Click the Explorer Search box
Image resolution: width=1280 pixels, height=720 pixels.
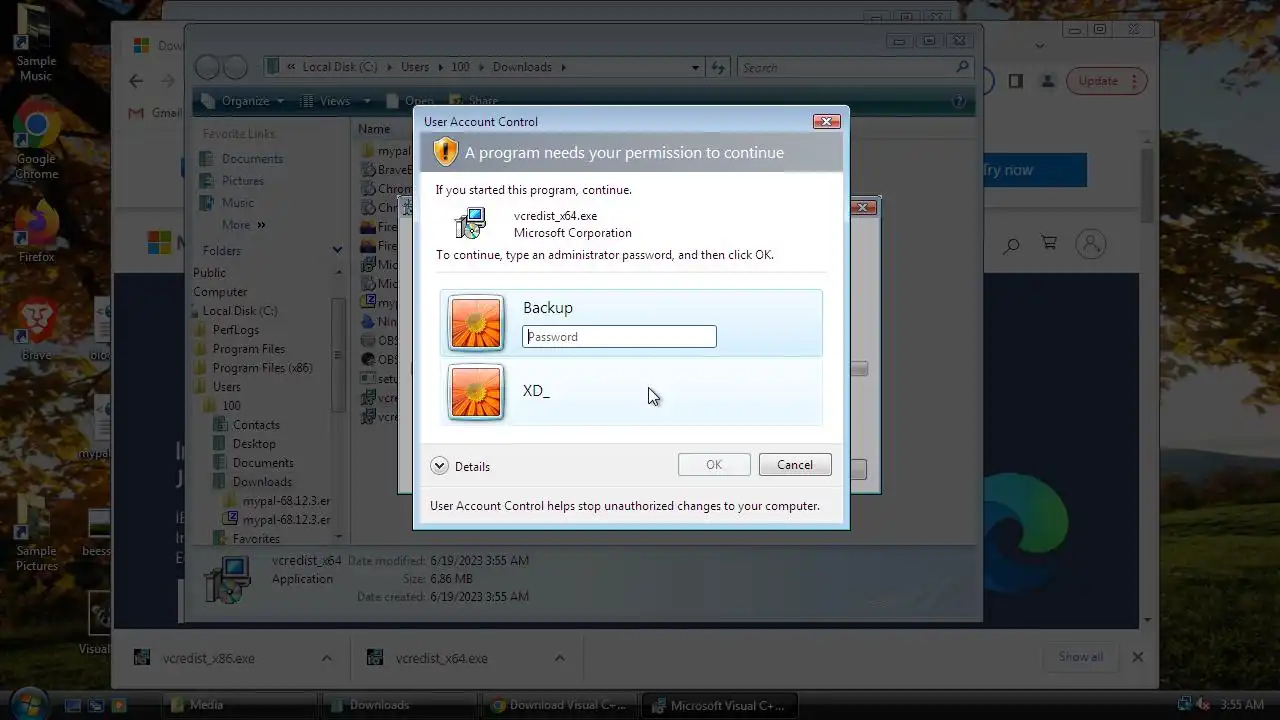coord(855,68)
